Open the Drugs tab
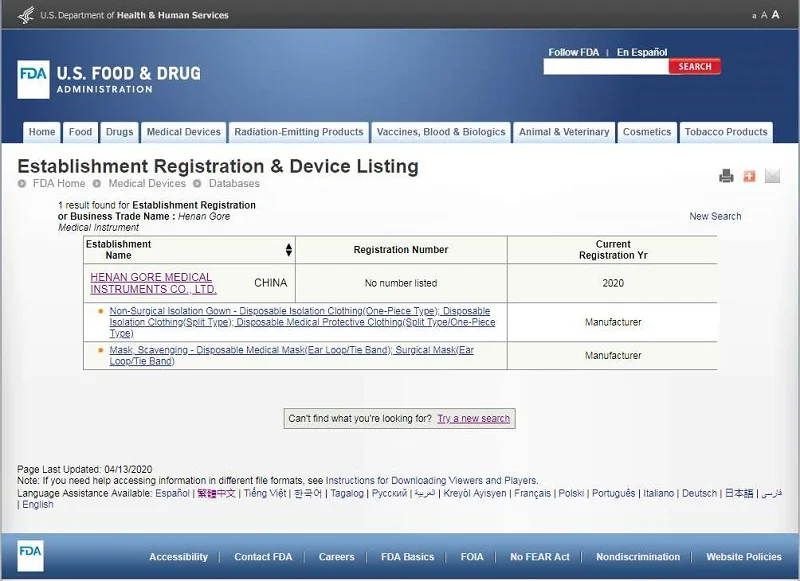 pyautogui.click(x=119, y=132)
